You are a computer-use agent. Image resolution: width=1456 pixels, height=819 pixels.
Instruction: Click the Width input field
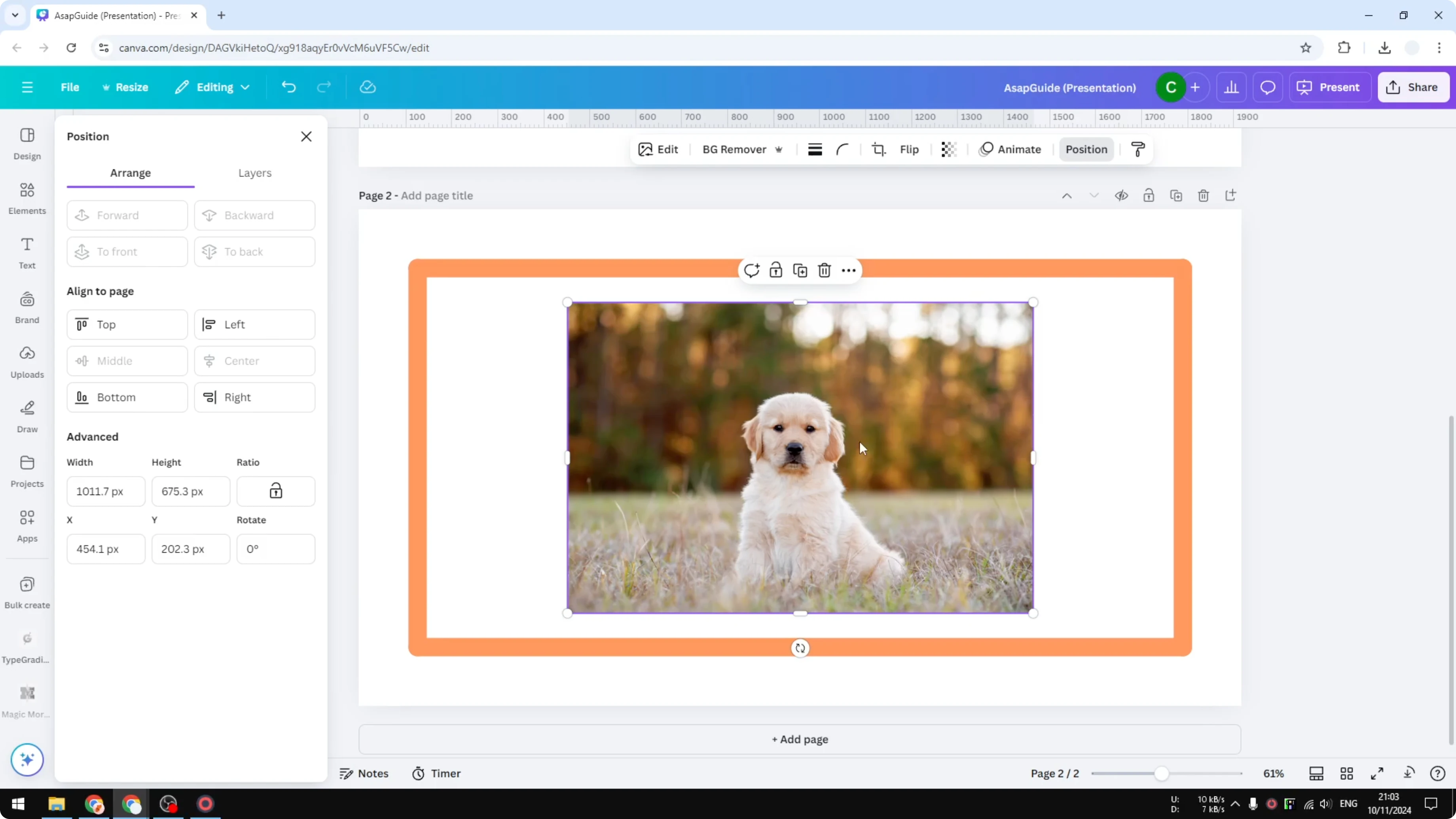[x=105, y=491]
